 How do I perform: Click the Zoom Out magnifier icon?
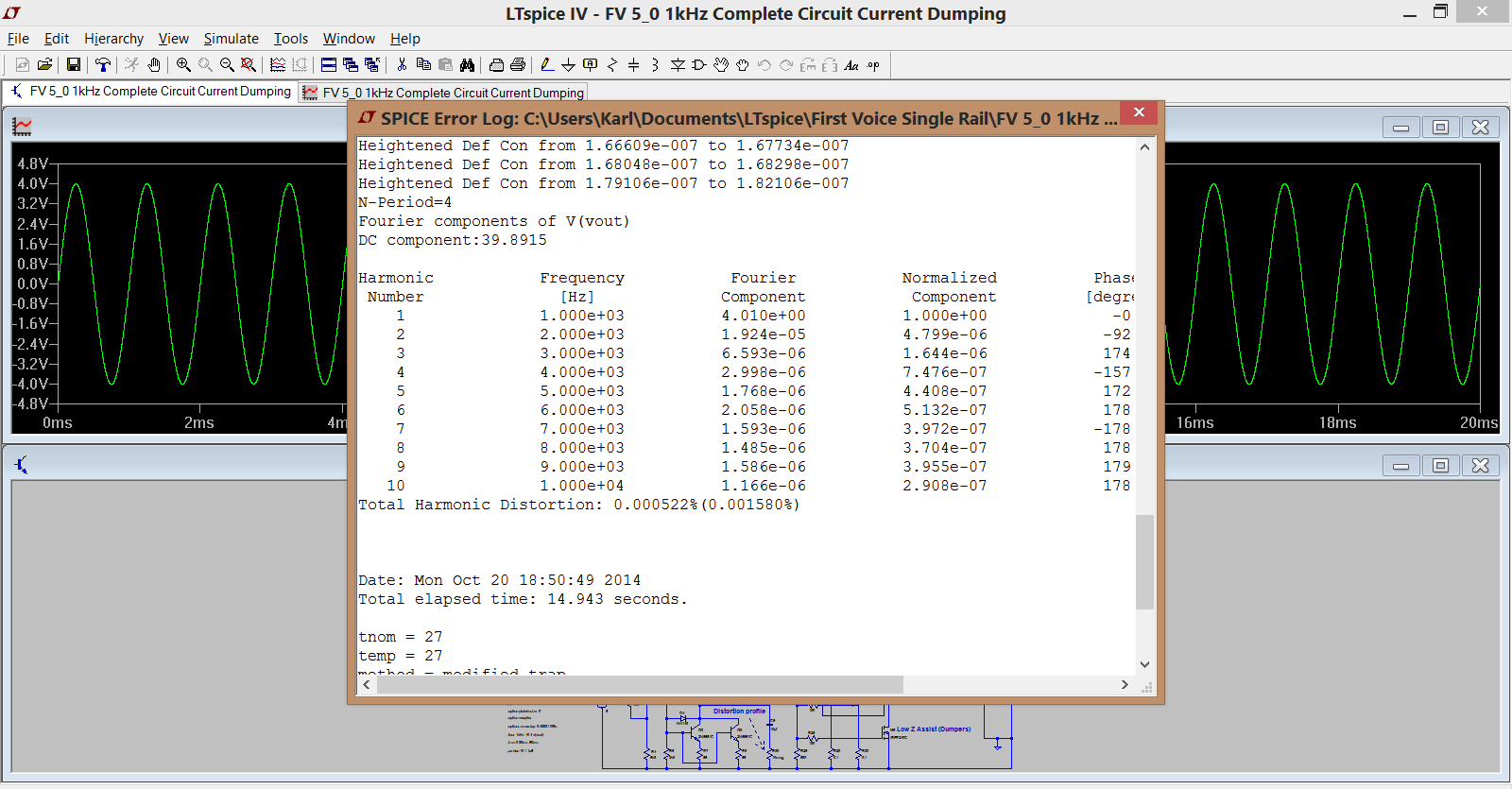pos(227,65)
